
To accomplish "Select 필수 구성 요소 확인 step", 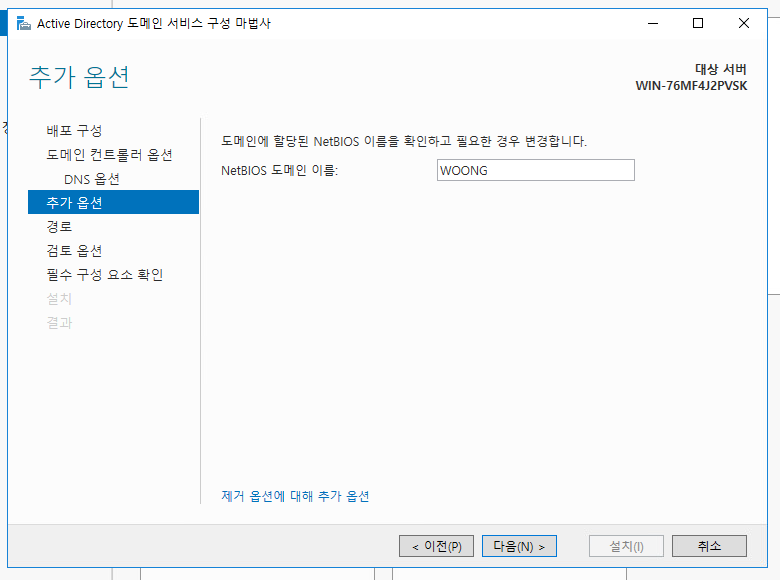I will 104,275.
